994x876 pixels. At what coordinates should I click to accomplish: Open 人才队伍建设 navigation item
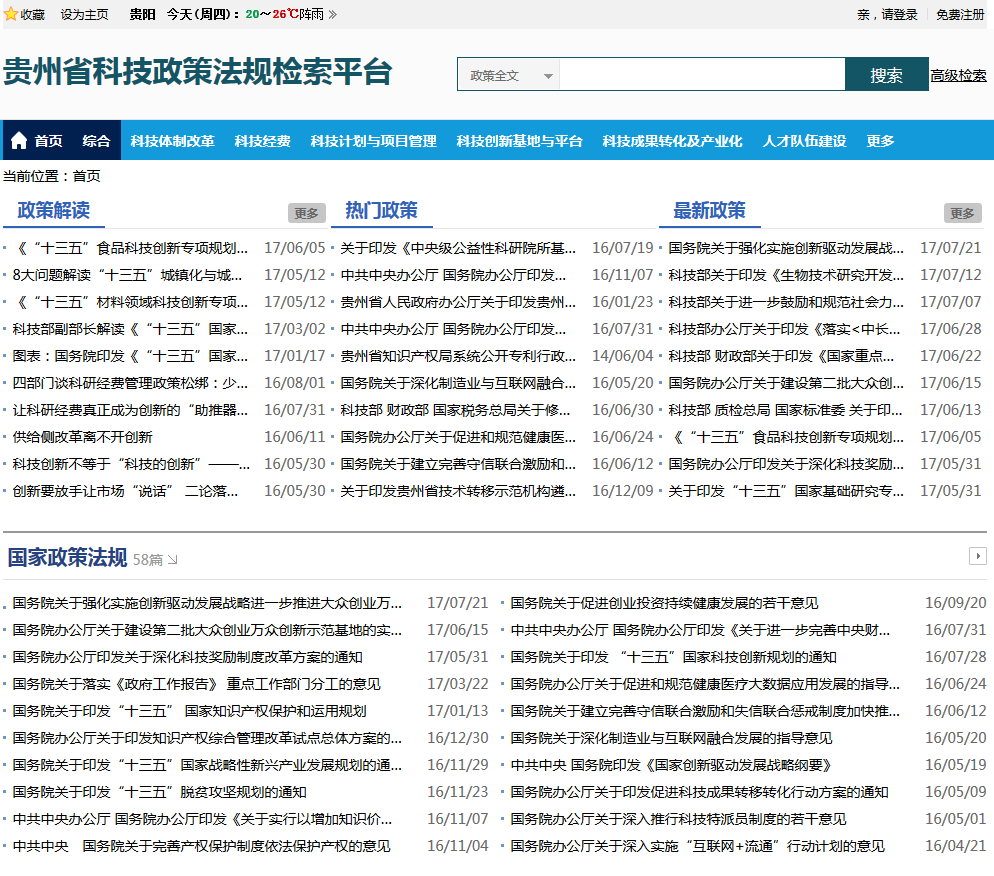click(804, 141)
